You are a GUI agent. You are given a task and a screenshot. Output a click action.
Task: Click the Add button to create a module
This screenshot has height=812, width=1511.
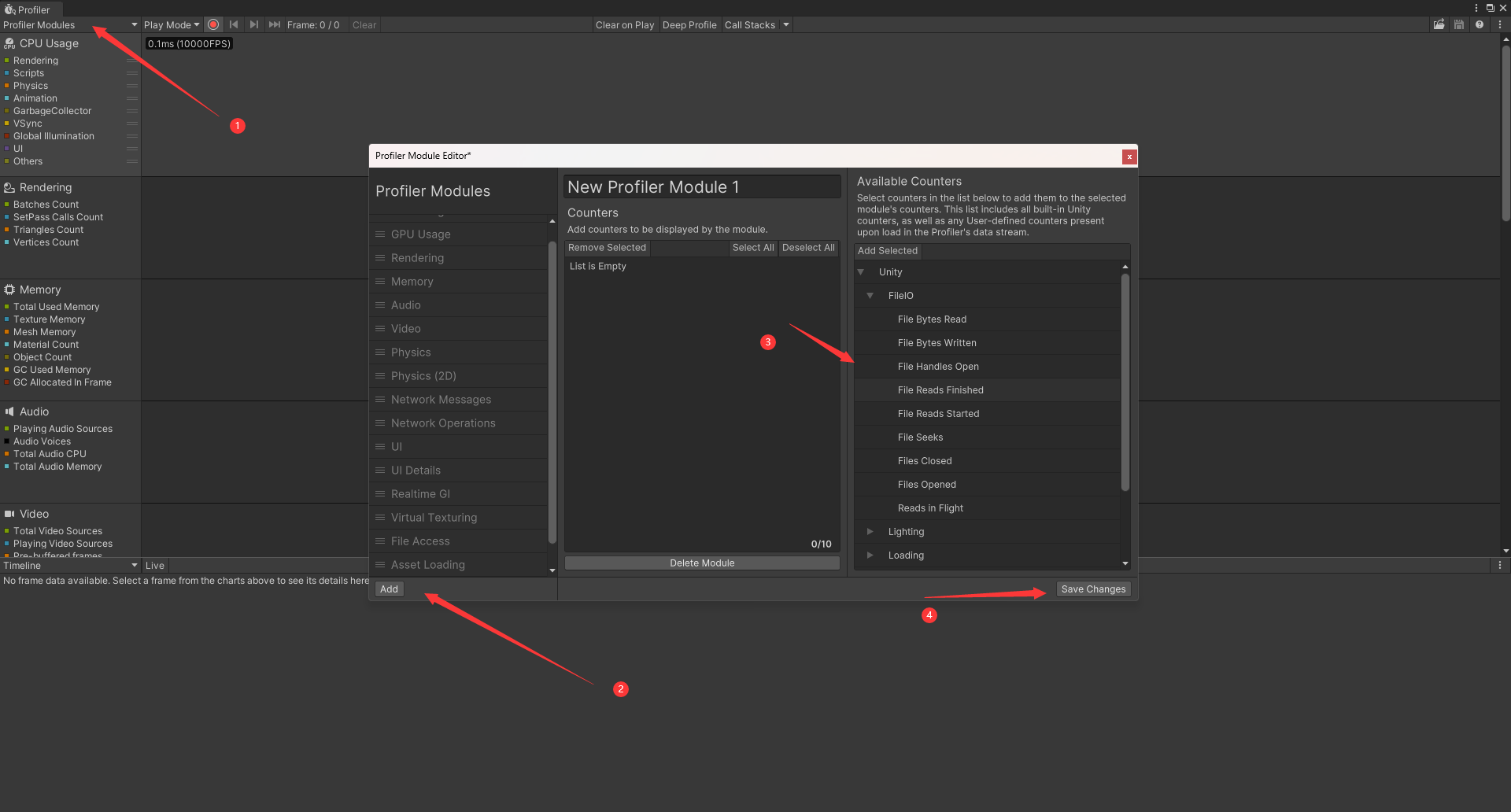(389, 589)
